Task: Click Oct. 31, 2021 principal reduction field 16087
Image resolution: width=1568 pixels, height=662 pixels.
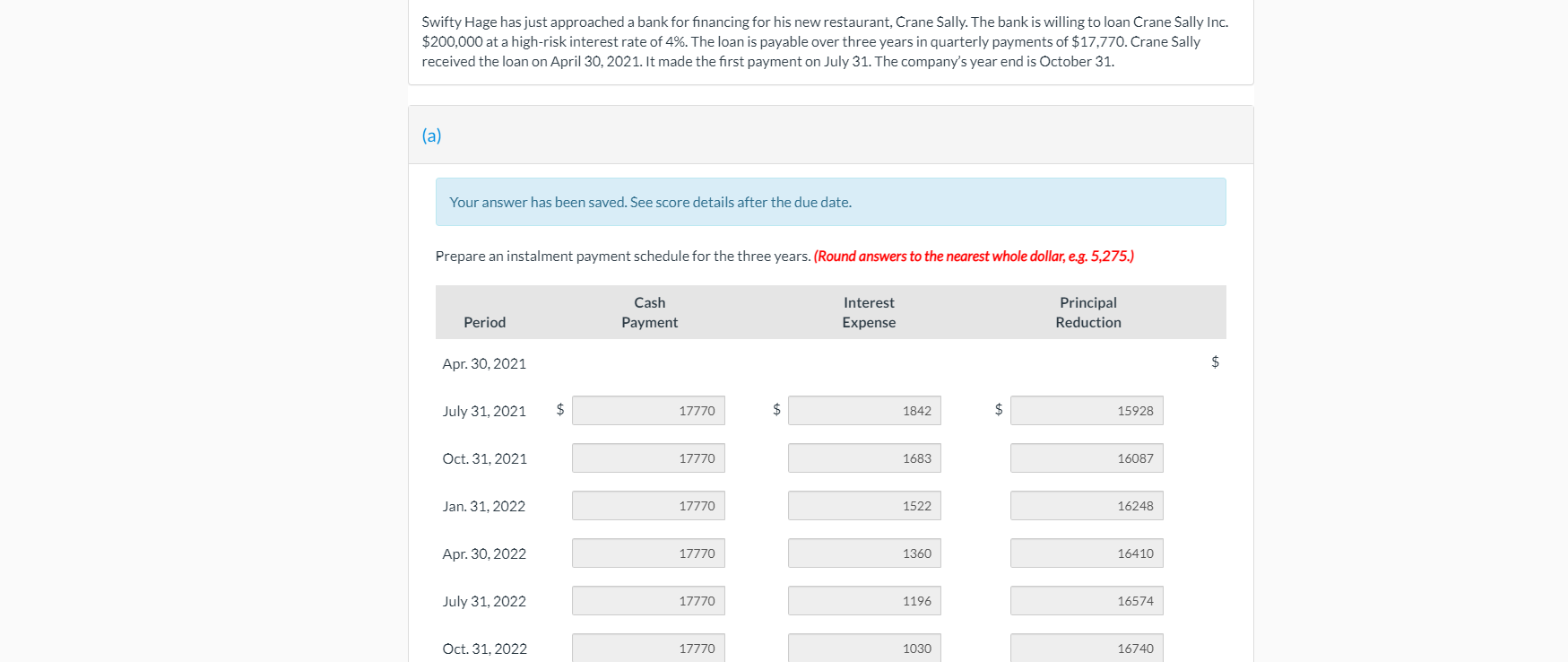Action: (x=1087, y=458)
